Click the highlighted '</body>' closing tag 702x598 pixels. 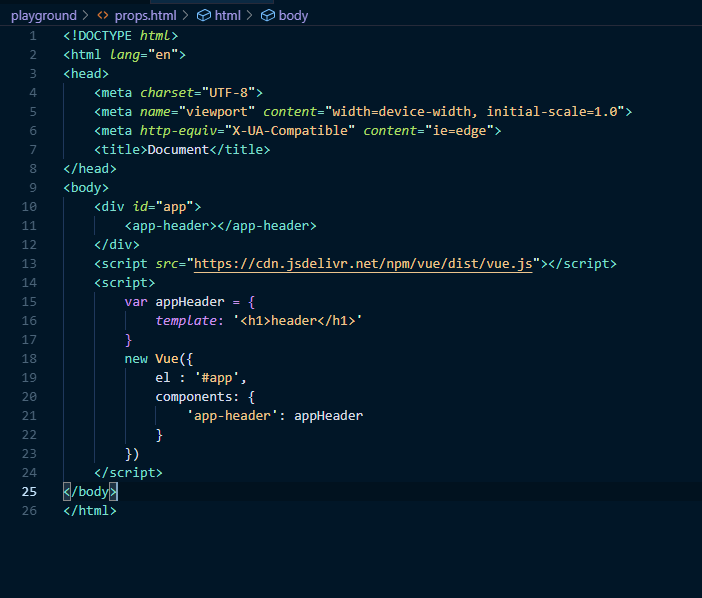(90, 491)
